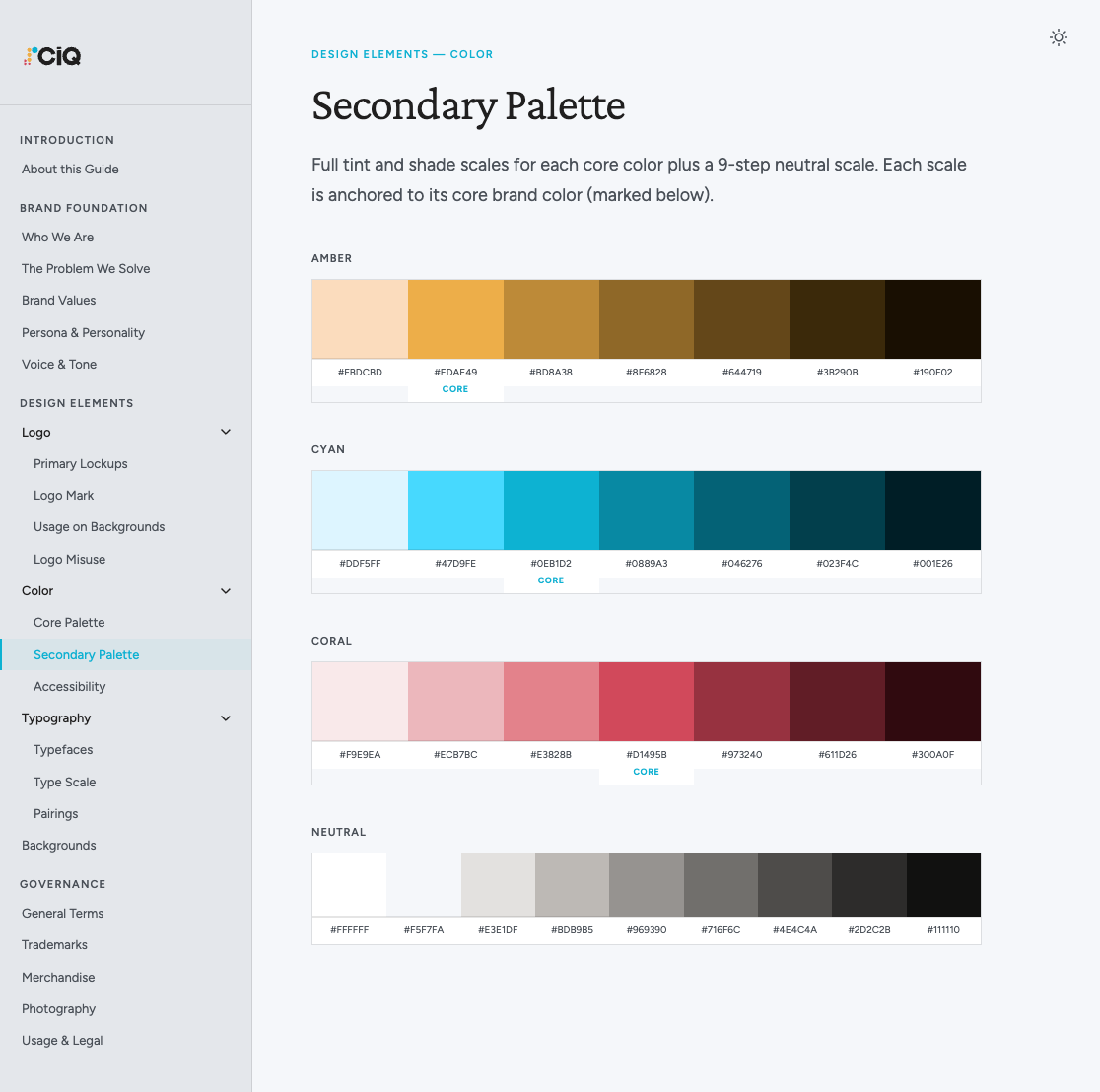This screenshot has height=1092, width=1100.
Task: Click the CiQ logo
Action: point(50,56)
